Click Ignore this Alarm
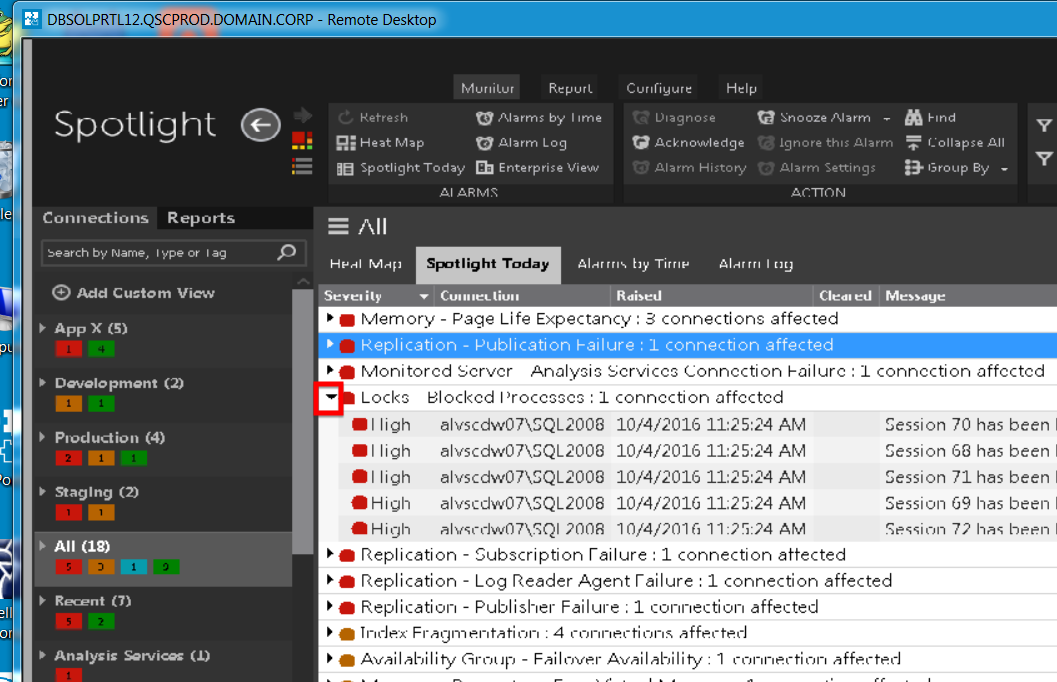Screen dimensions: 1057x682 [x=825, y=143]
